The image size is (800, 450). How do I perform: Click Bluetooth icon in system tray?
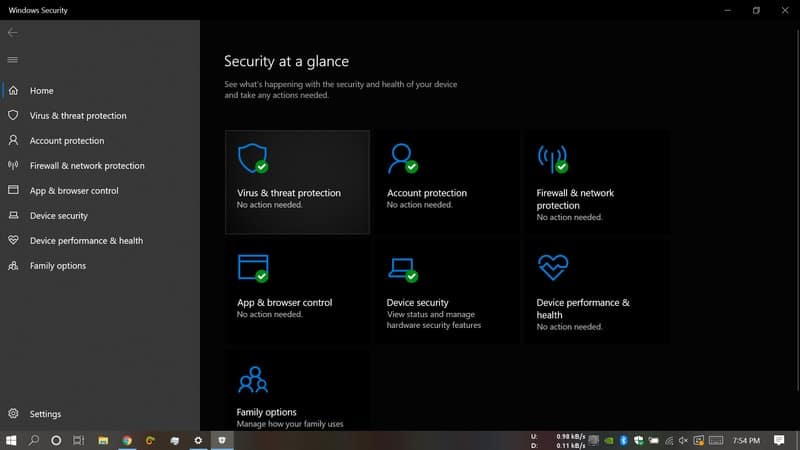tap(623, 440)
